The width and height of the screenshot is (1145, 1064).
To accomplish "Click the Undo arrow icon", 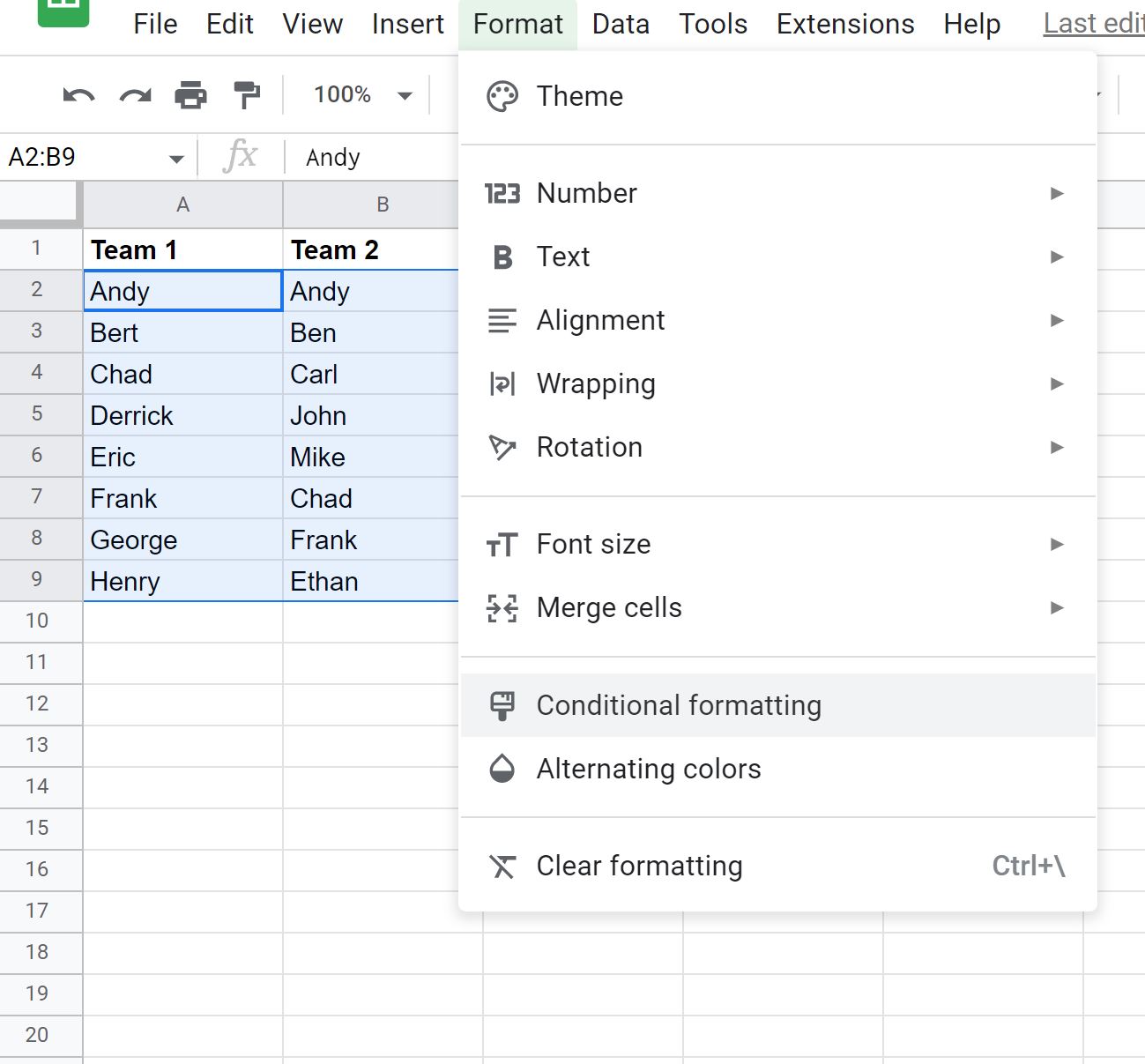I will tap(78, 95).
